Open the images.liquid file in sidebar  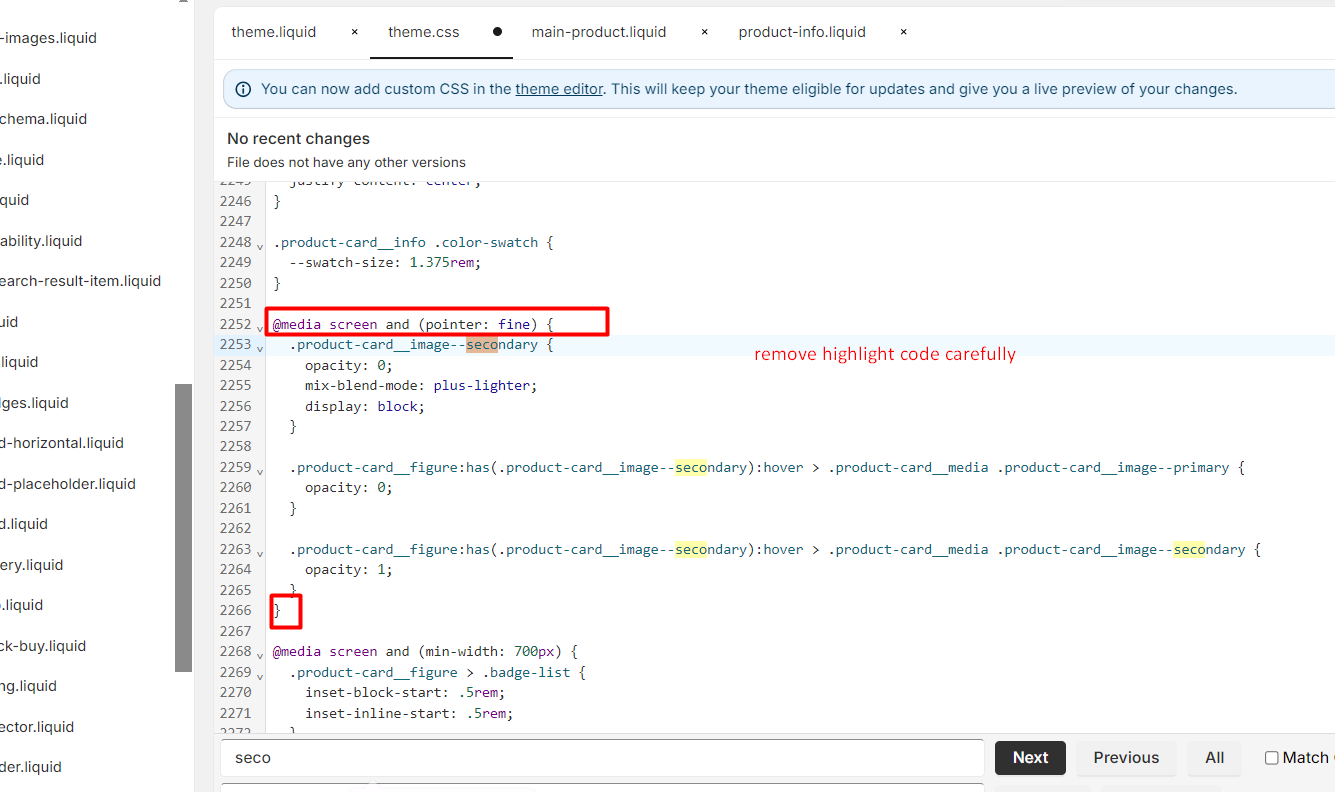[x=48, y=38]
